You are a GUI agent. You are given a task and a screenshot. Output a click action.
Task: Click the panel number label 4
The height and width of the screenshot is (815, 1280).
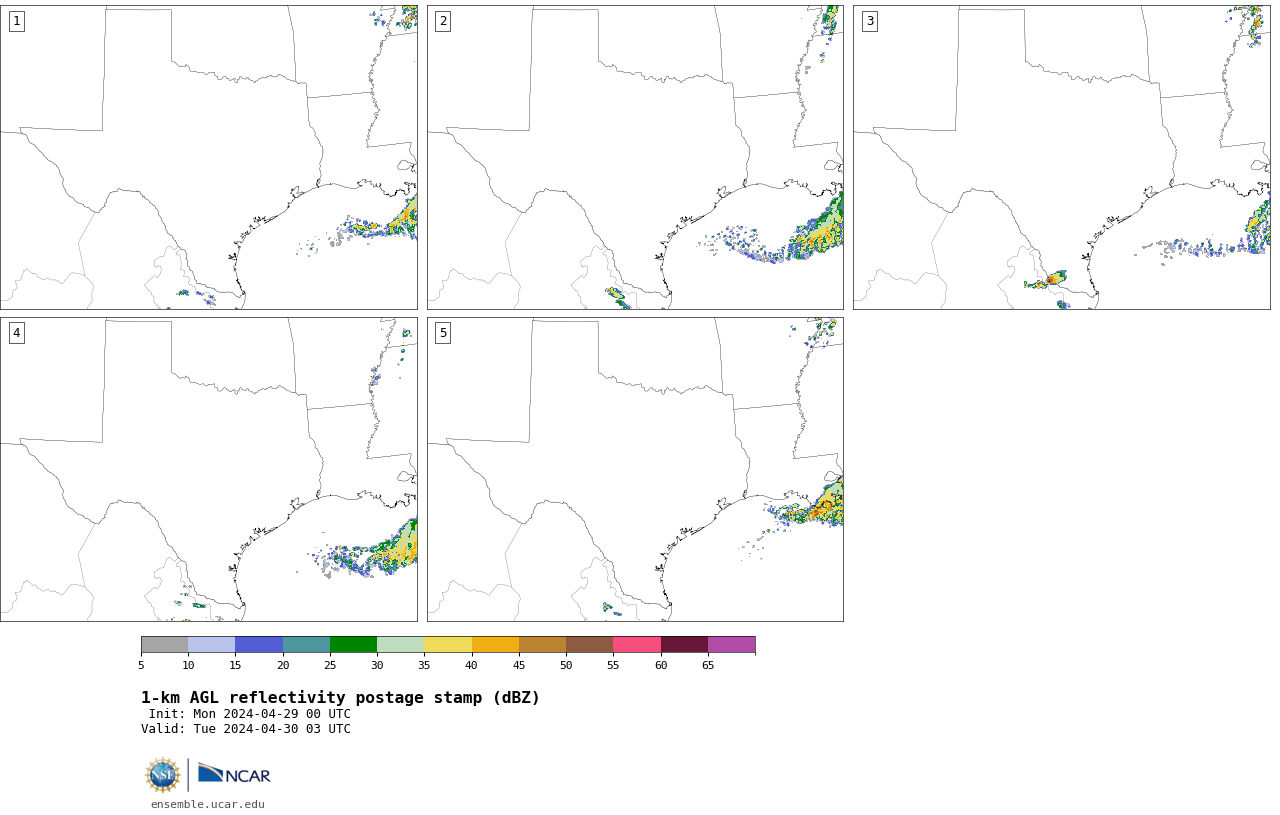[x=16, y=333]
